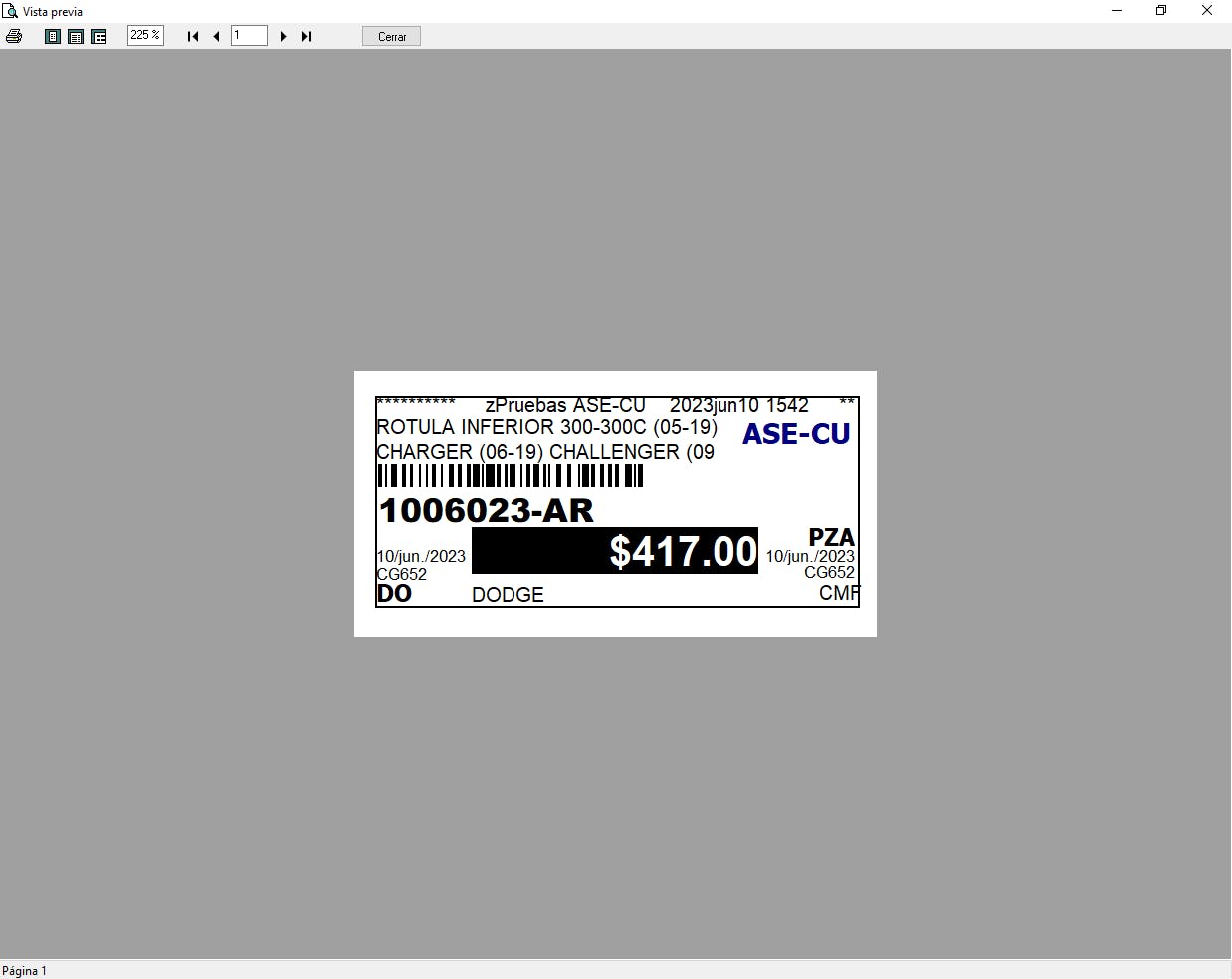Click the part number 1006023-AR
Screen dimensions: 1232x979
(x=487, y=510)
